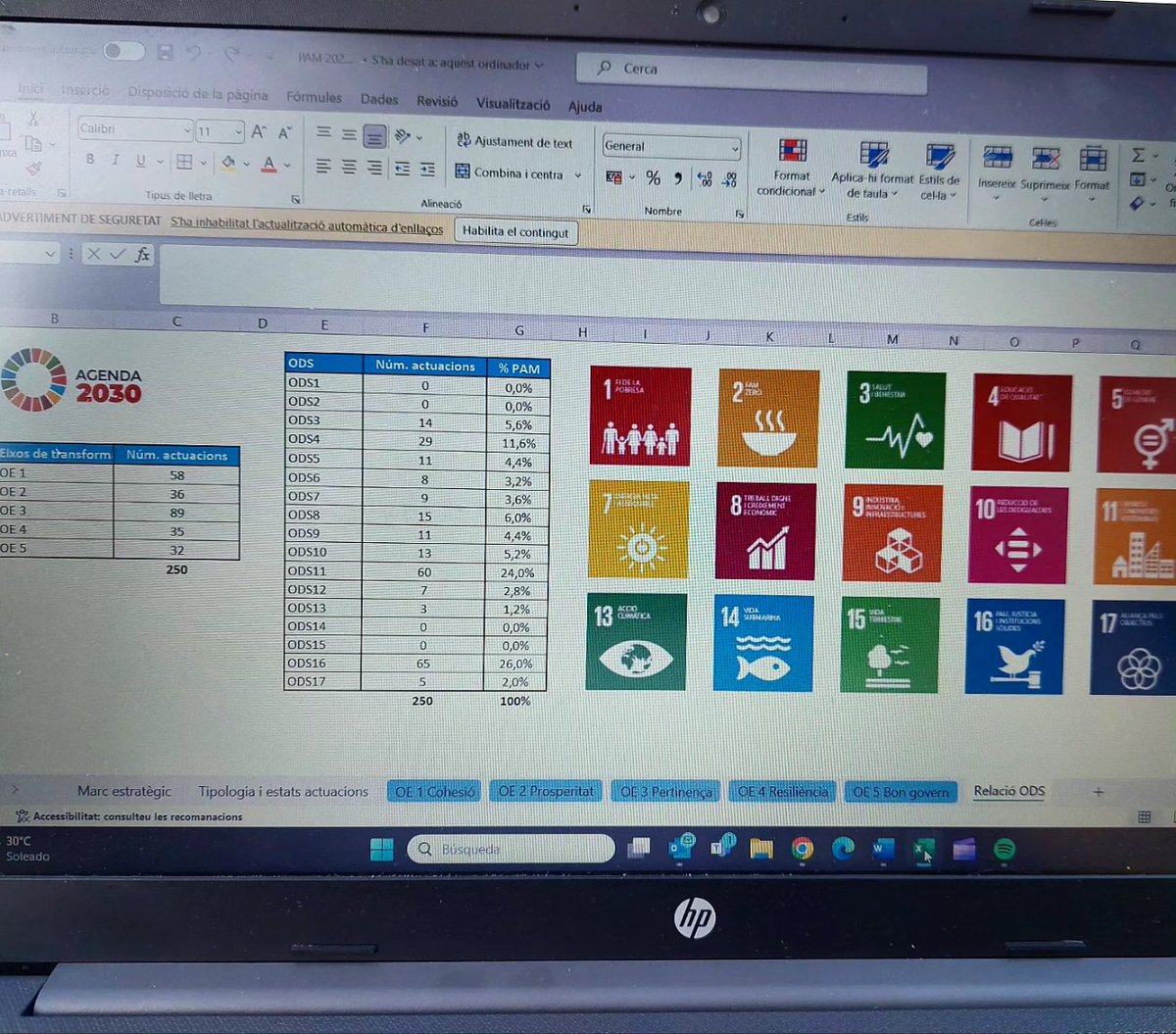Click the Decrease Decimal icon
The width and height of the screenshot is (1176, 1034).
tap(730, 180)
